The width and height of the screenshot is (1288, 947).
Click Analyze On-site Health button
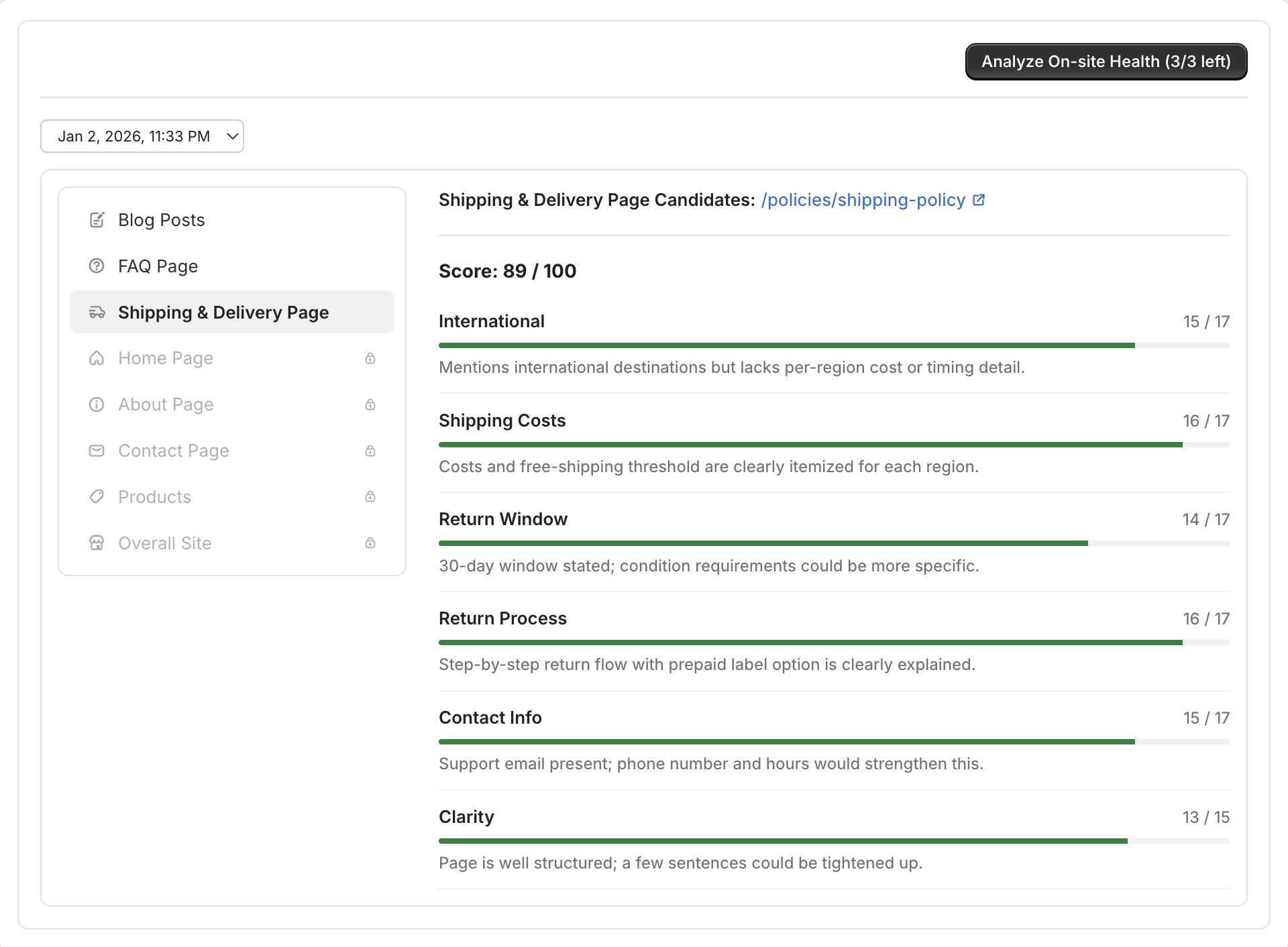pos(1106,62)
